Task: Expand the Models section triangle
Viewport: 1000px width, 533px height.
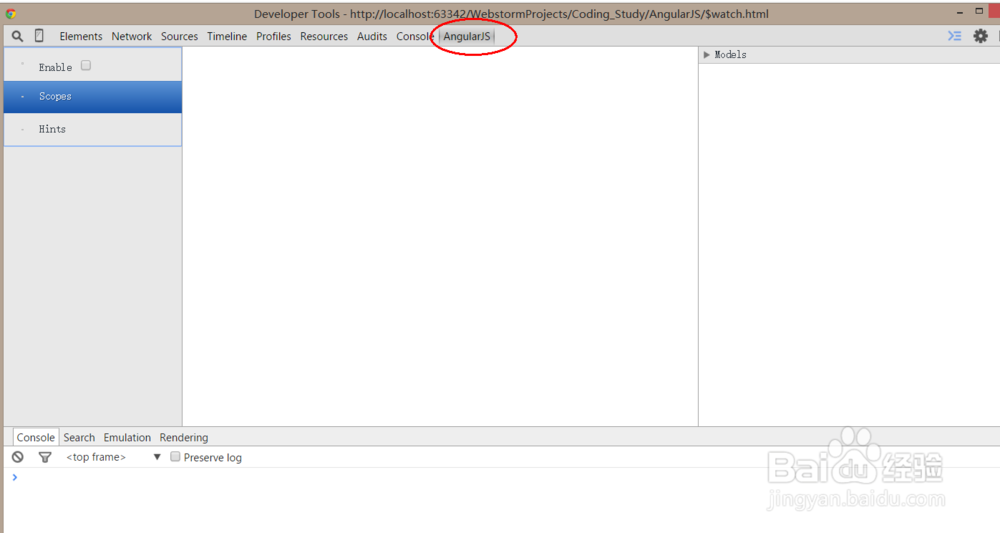Action: click(x=706, y=55)
